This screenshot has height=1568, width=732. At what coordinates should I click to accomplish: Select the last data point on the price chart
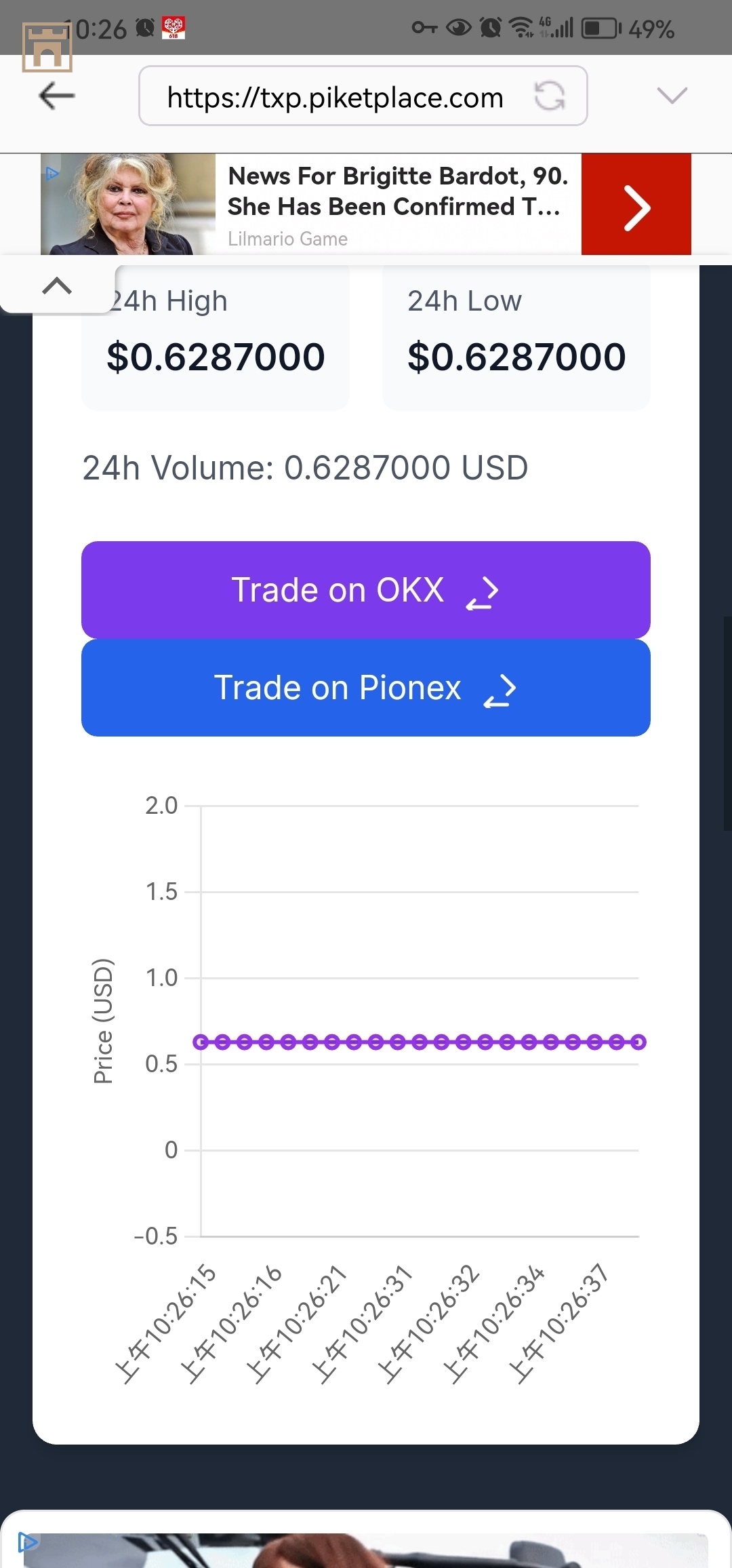point(638,1042)
